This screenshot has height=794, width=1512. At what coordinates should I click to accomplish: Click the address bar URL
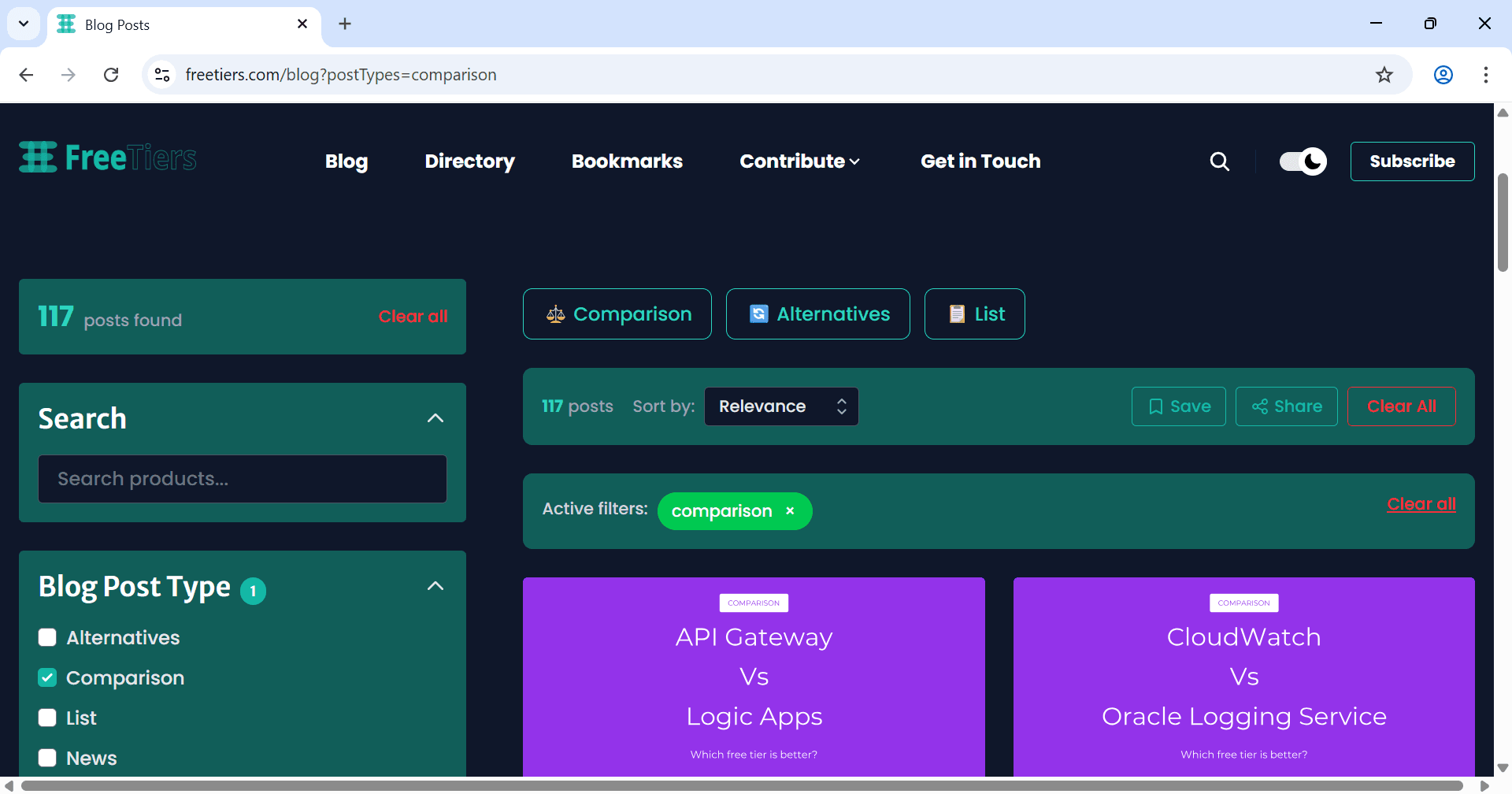341,75
